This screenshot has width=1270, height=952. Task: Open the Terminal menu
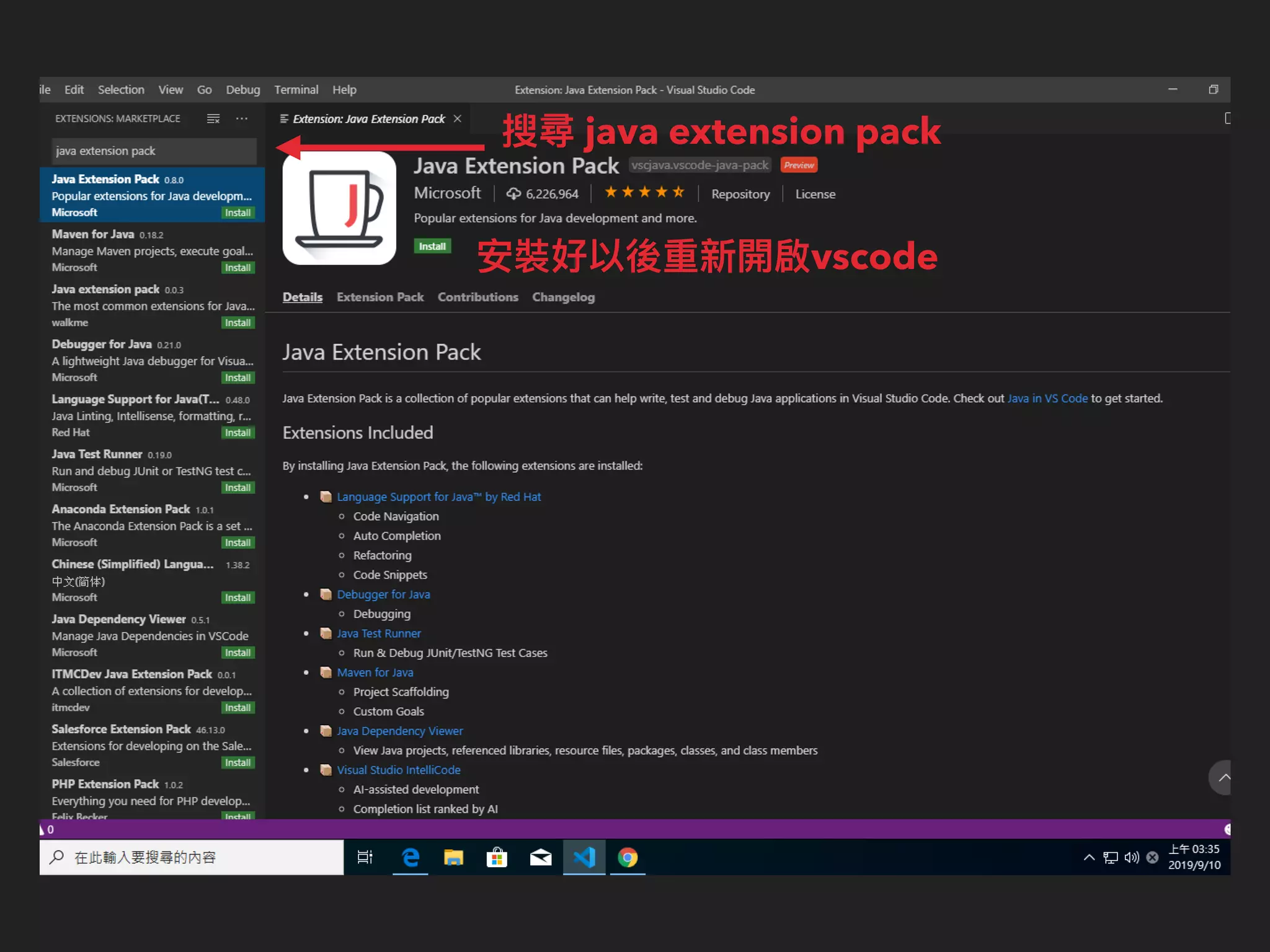pos(296,89)
